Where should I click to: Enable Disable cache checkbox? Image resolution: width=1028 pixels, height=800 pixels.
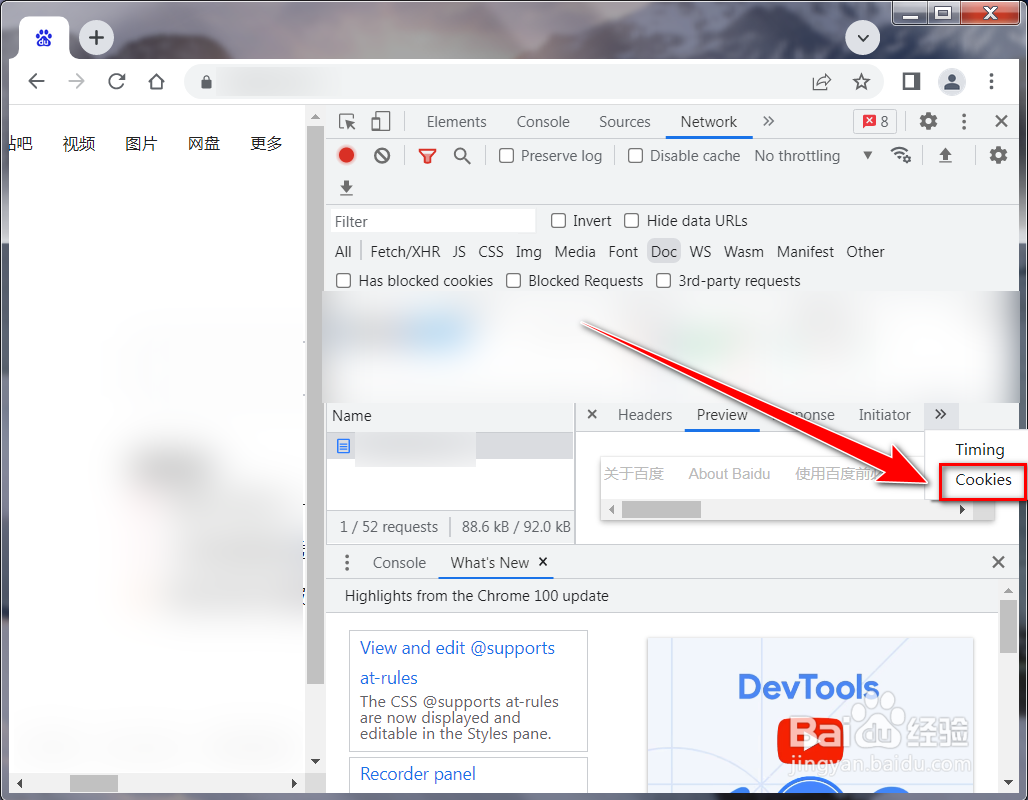click(635, 156)
